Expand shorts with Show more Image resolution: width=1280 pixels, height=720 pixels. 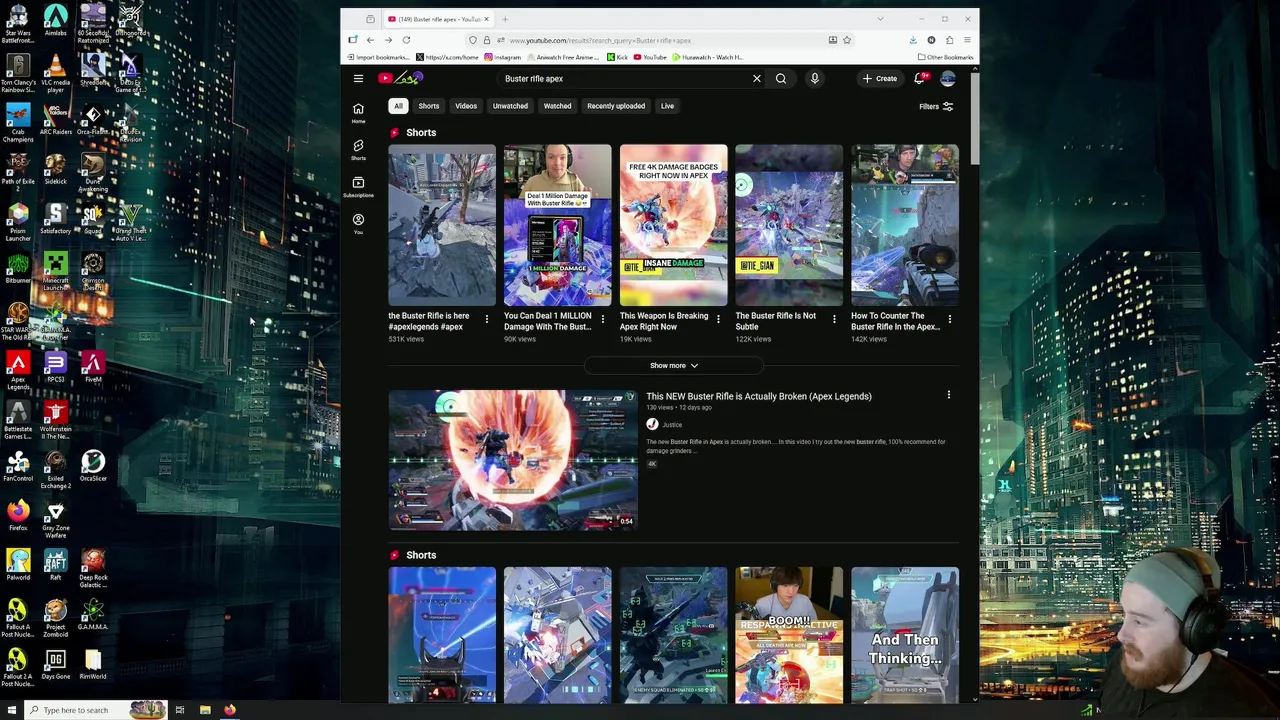674,365
